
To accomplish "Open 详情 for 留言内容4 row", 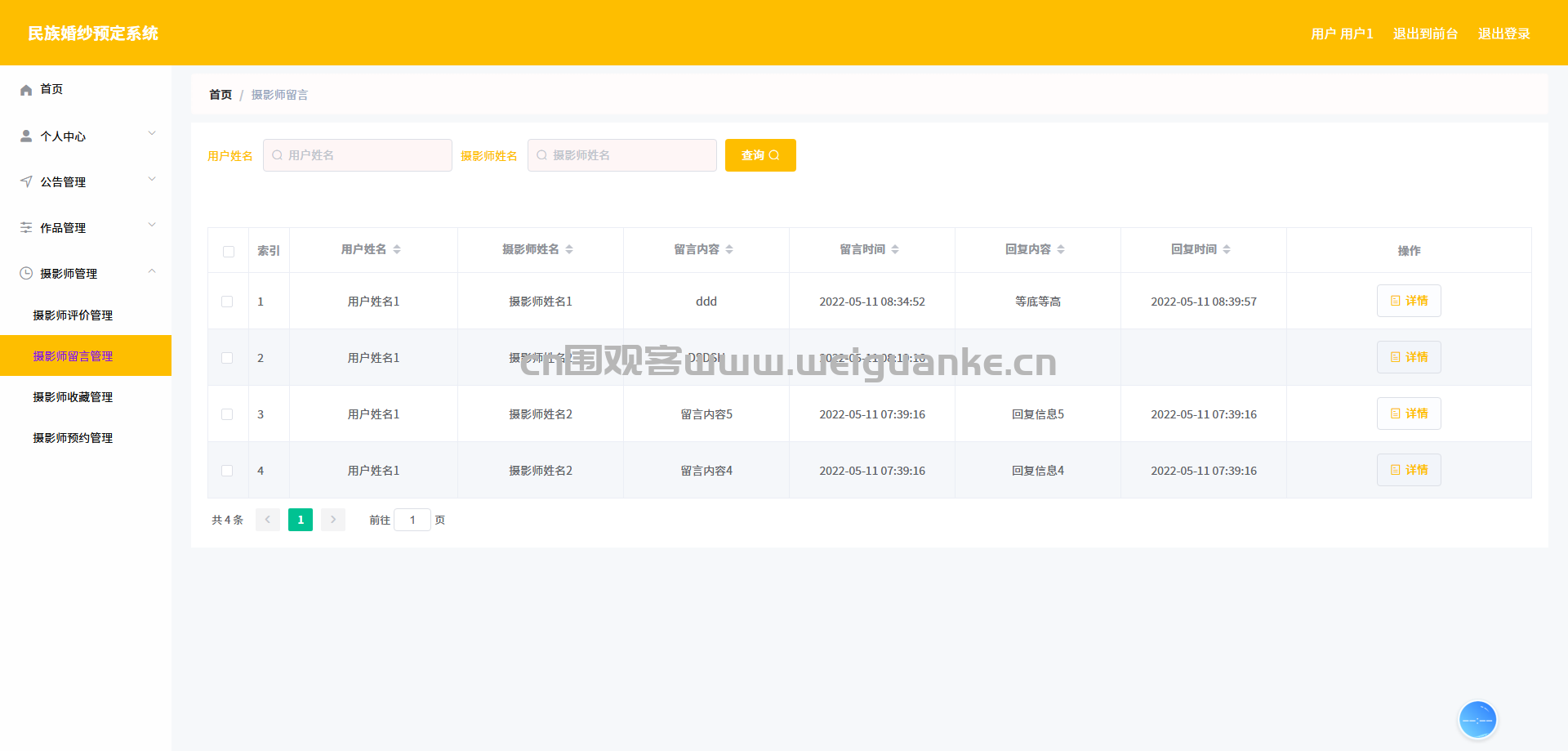I will coord(1409,470).
